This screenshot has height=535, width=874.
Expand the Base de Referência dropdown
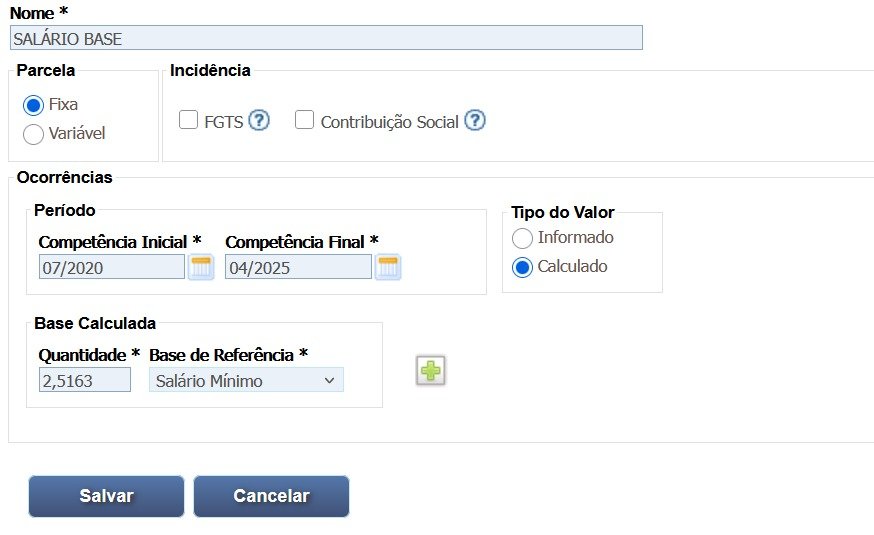(246, 380)
